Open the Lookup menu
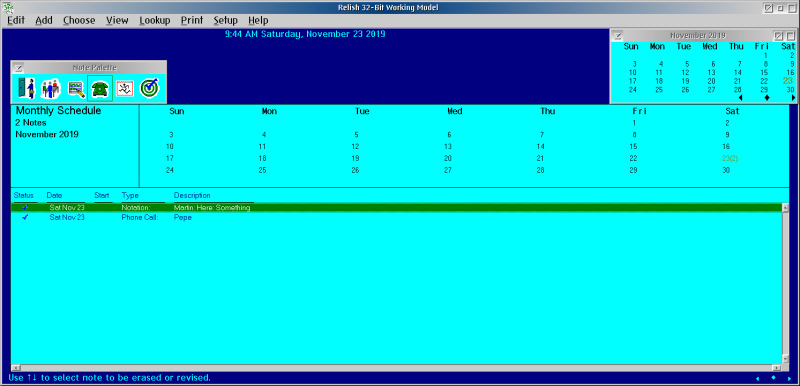The width and height of the screenshot is (800, 386). [x=155, y=20]
